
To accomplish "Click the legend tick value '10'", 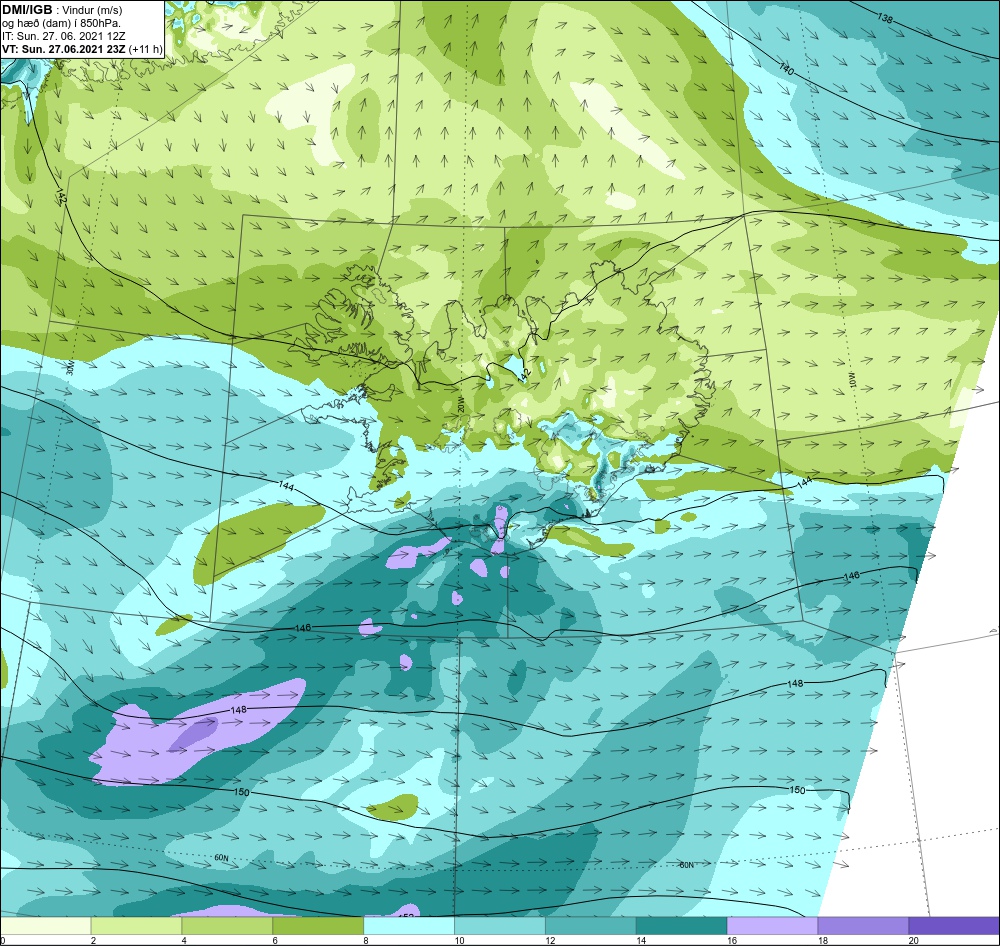I will (459, 940).
